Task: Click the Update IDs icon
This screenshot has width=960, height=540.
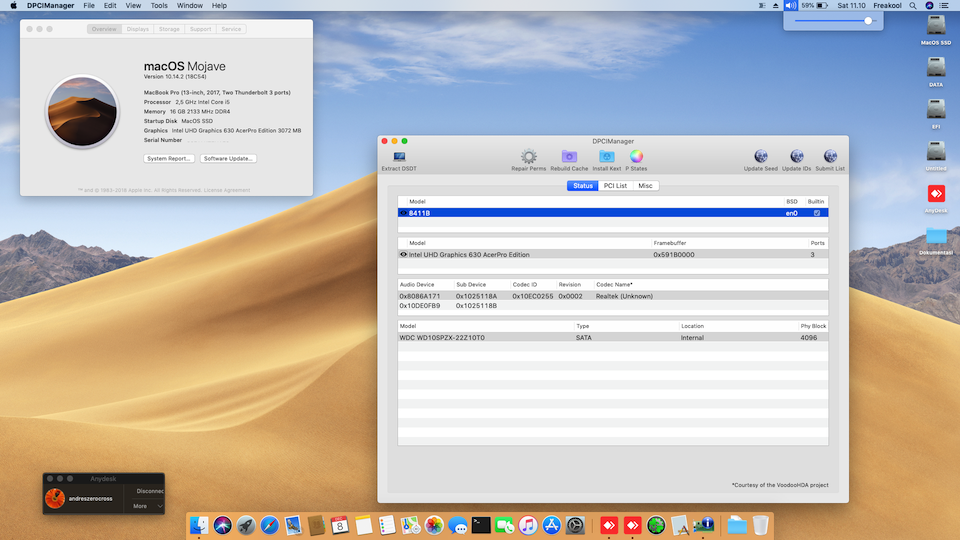Action: (x=796, y=157)
